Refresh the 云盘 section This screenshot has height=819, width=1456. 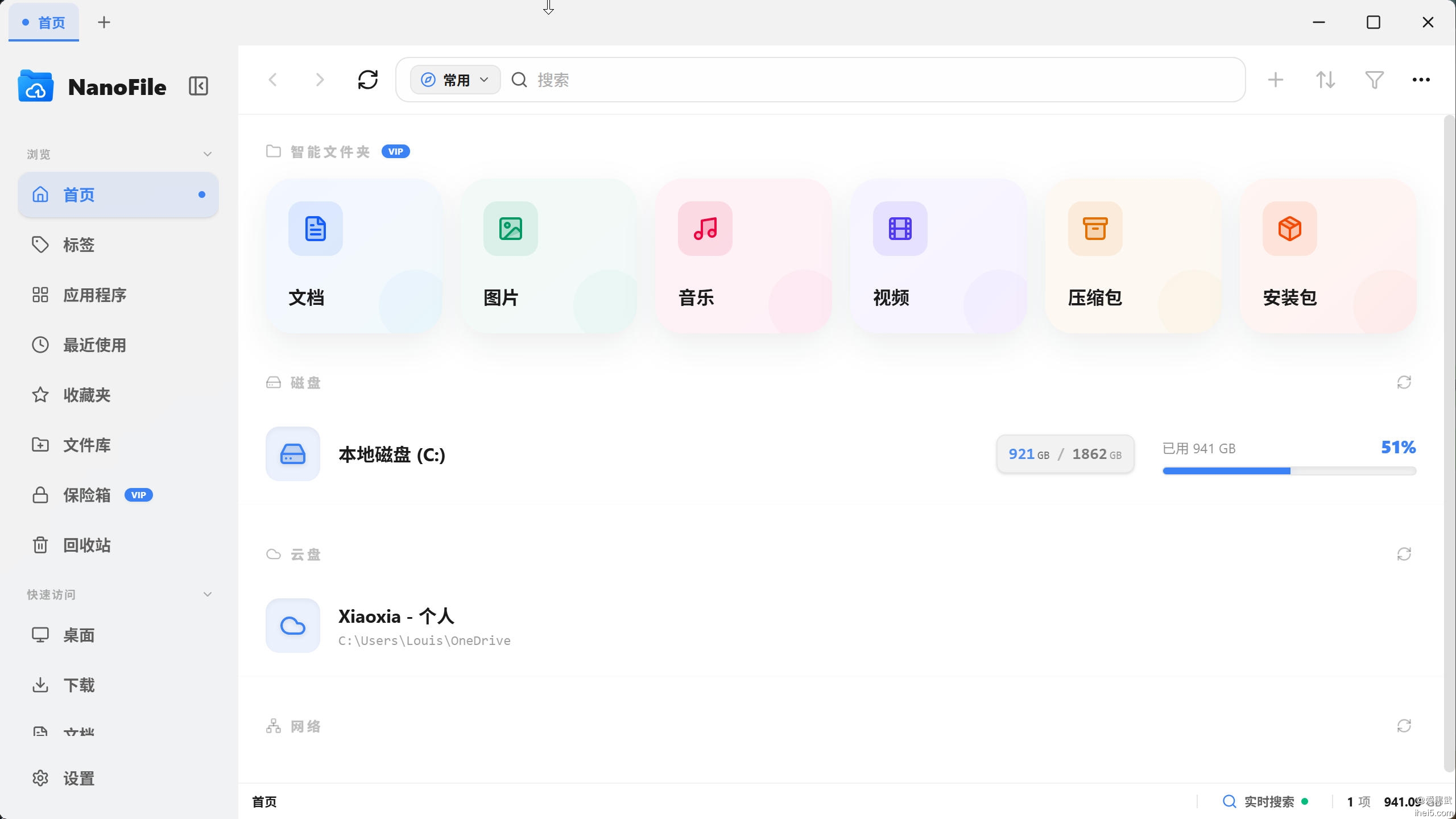pyautogui.click(x=1404, y=554)
